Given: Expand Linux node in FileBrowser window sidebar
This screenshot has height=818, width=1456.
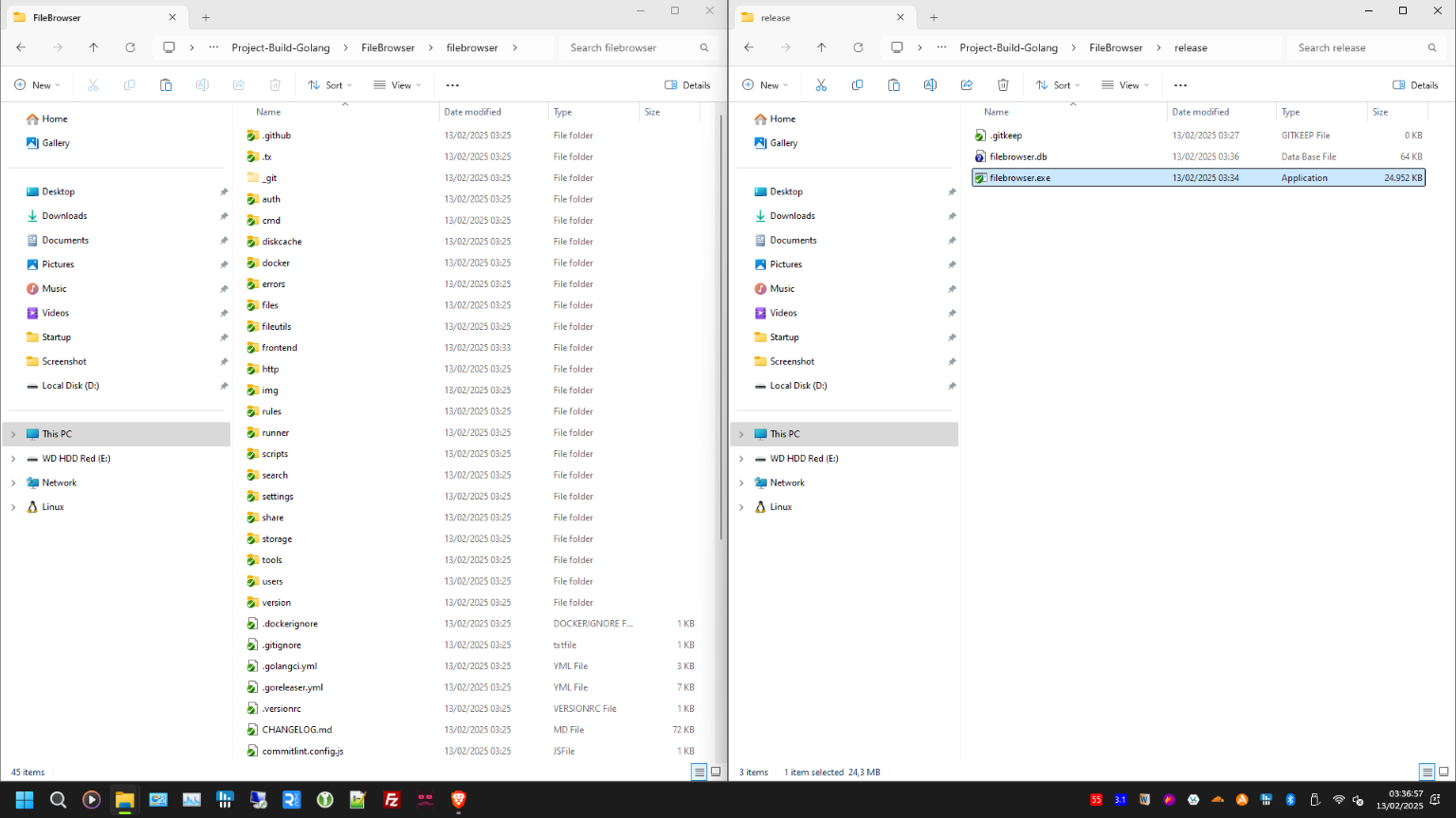Looking at the screenshot, I should point(13,507).
